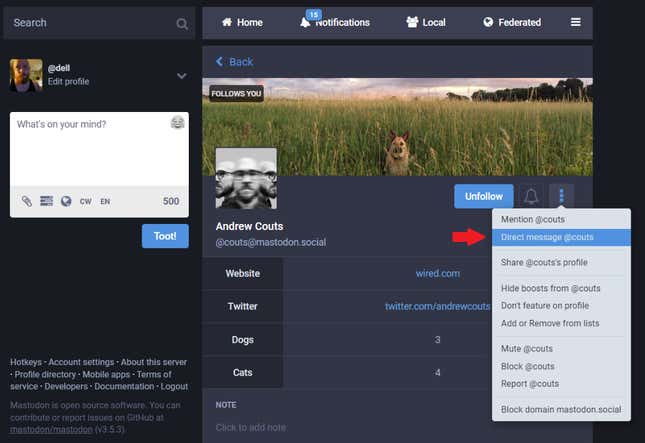Click the search magnifier icon
Viewport: 645px width, 443px height.
click(182, 23)
